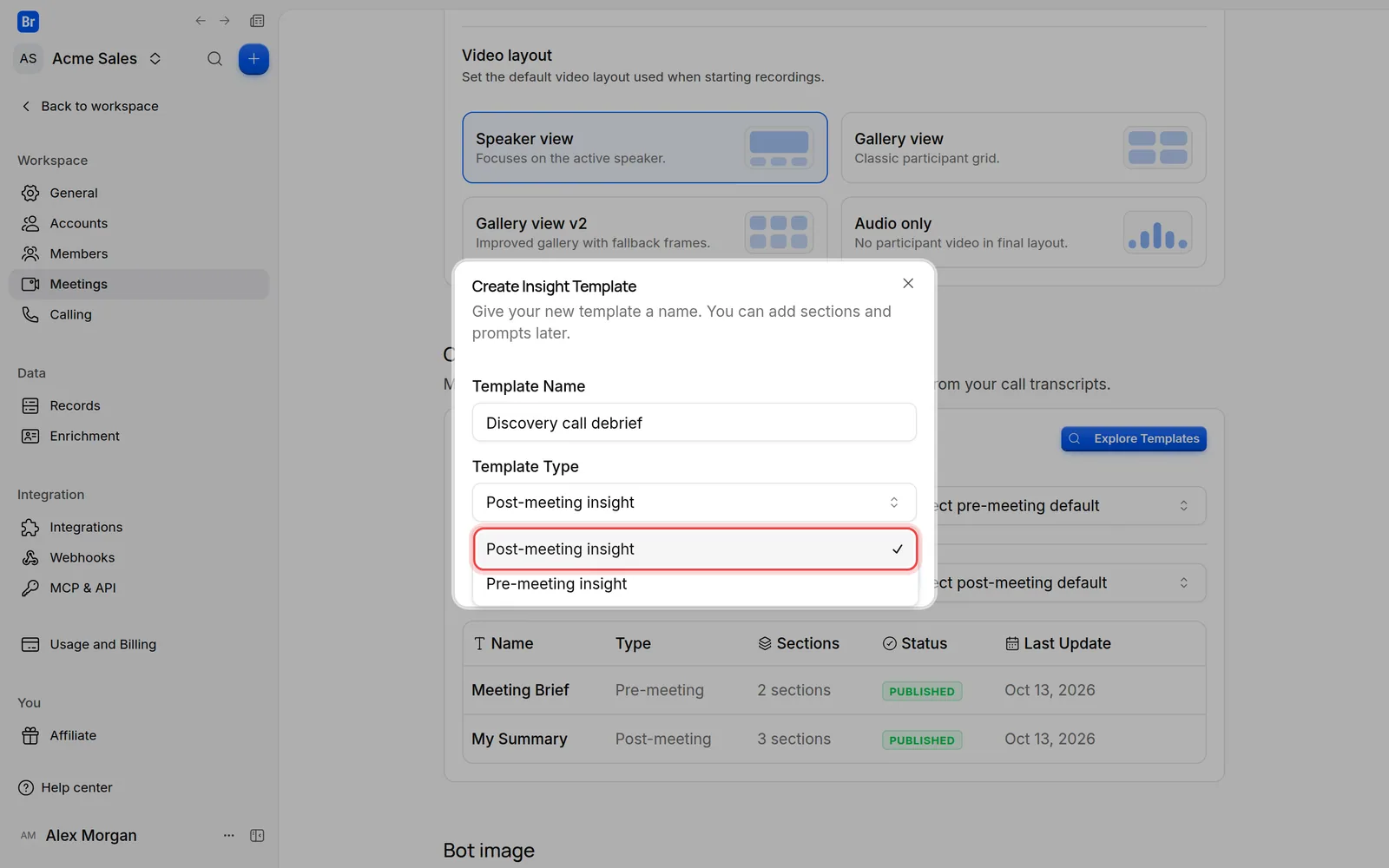1389x868 pixels.
Task: Select Meetings in the sidebar
Action: [x=139, y=284]
